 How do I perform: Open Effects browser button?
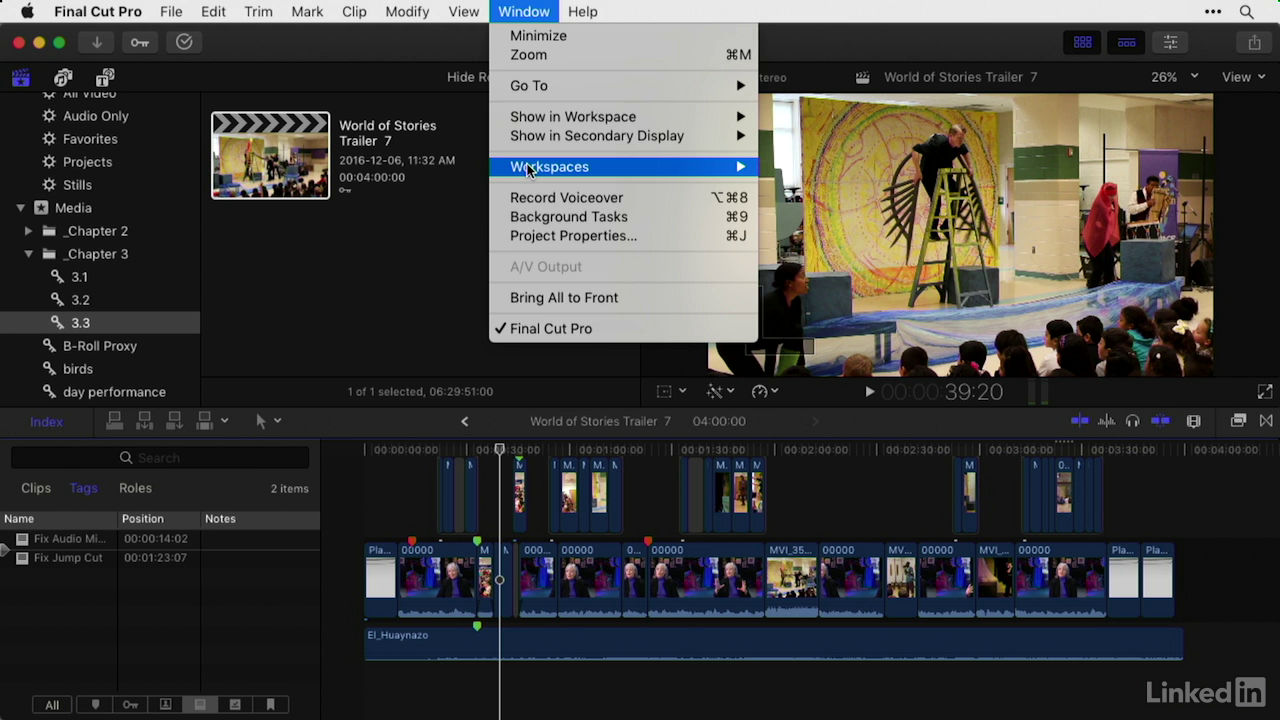(x=1238, y=421)
